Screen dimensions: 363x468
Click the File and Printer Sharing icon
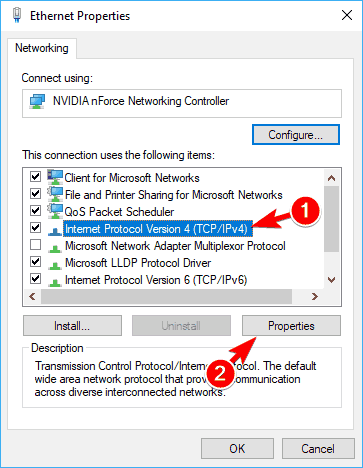click(55, 194)
